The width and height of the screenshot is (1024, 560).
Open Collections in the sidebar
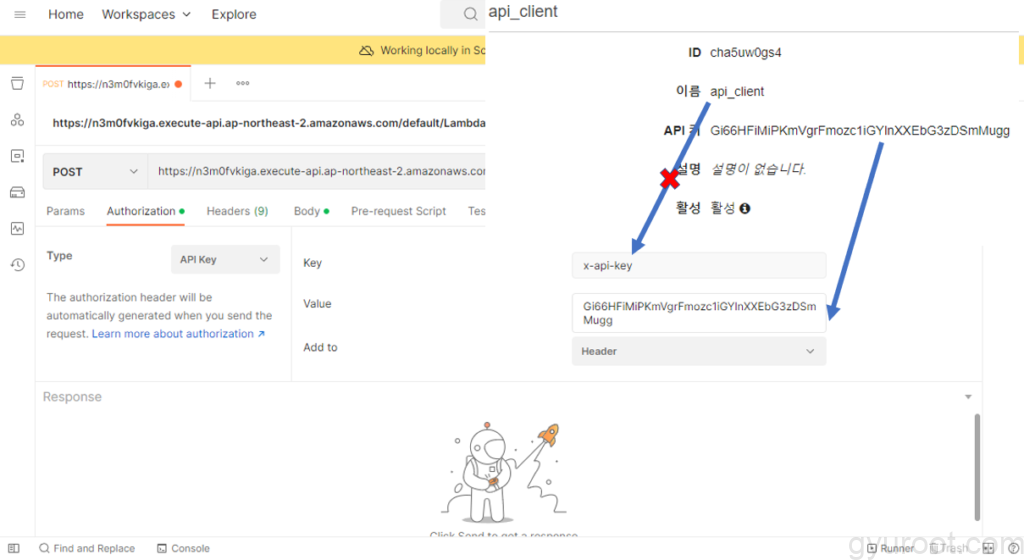point(17,83)
